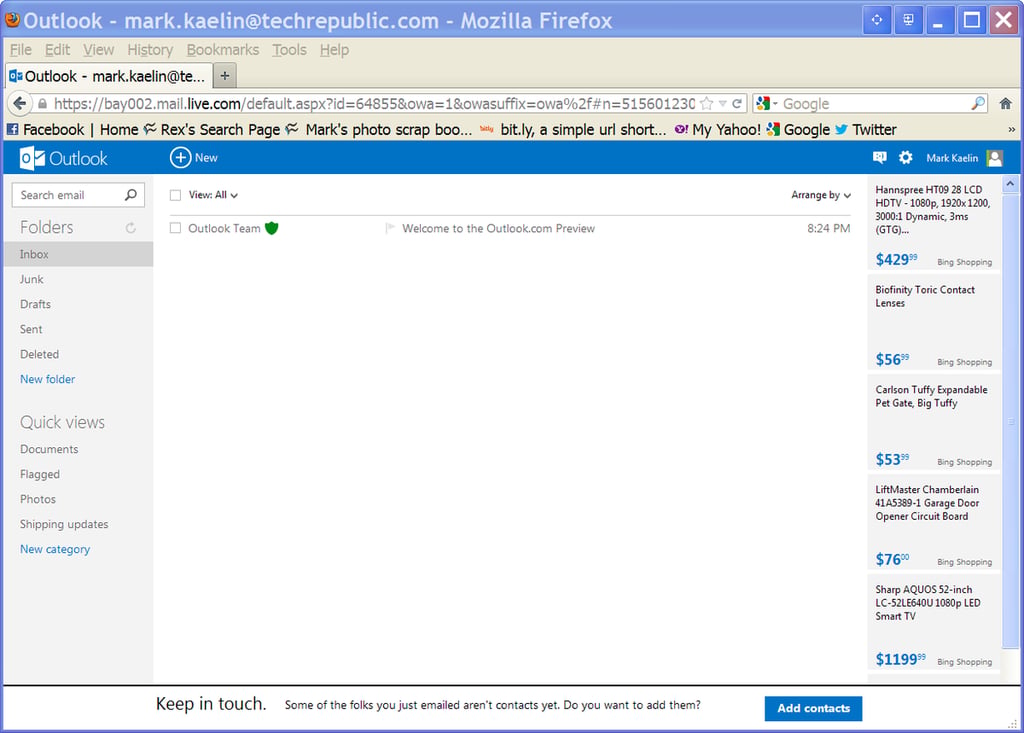Viewport: 1024px width, 733px height.
Task: Open the search engine selector dropdown
Action: (x=767, y=103)
